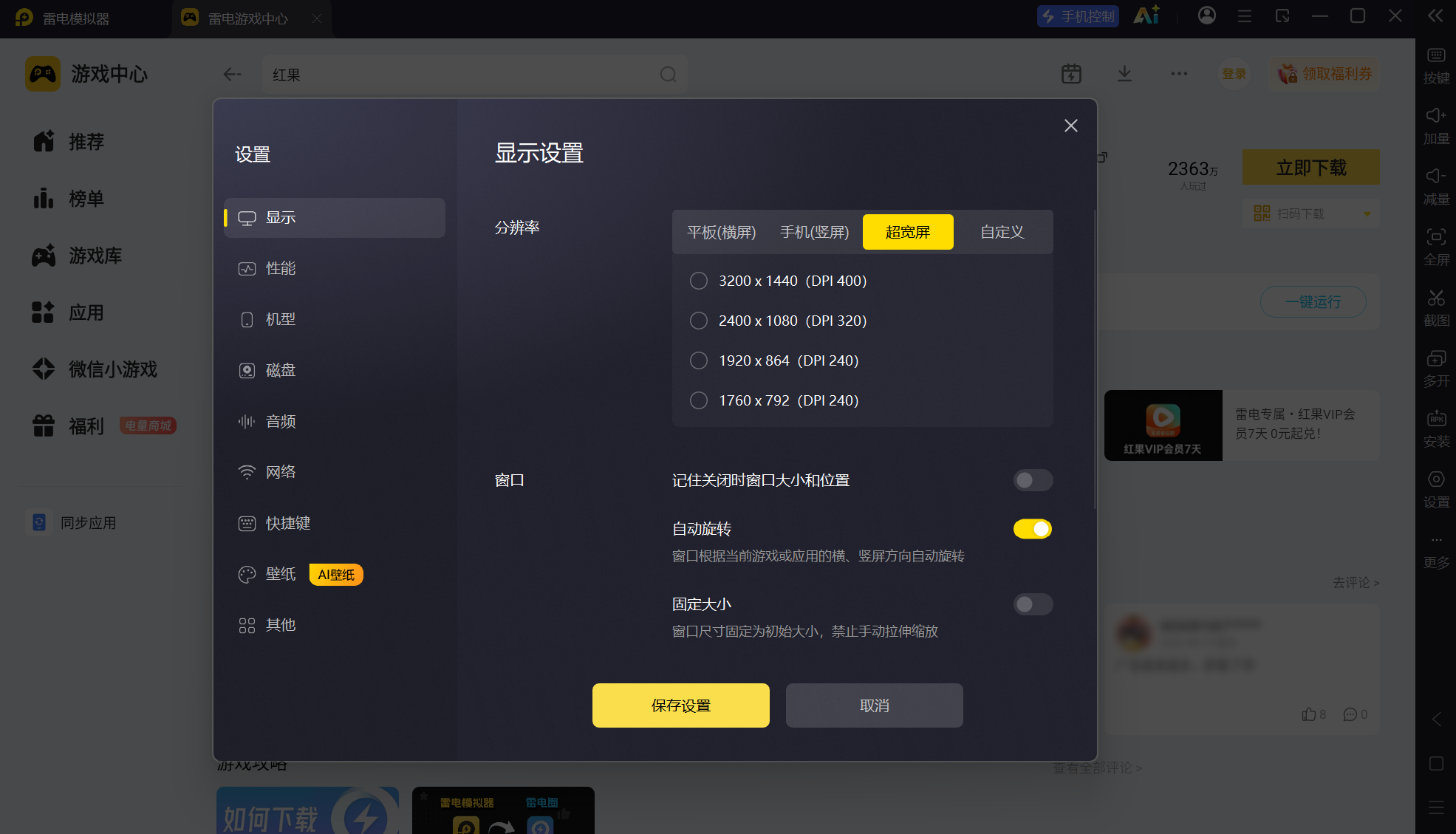The width and height of the screenshot is (1456, 834).
Task: Disable the 自动旋转 toggle
Action: tap(1033, 529)
